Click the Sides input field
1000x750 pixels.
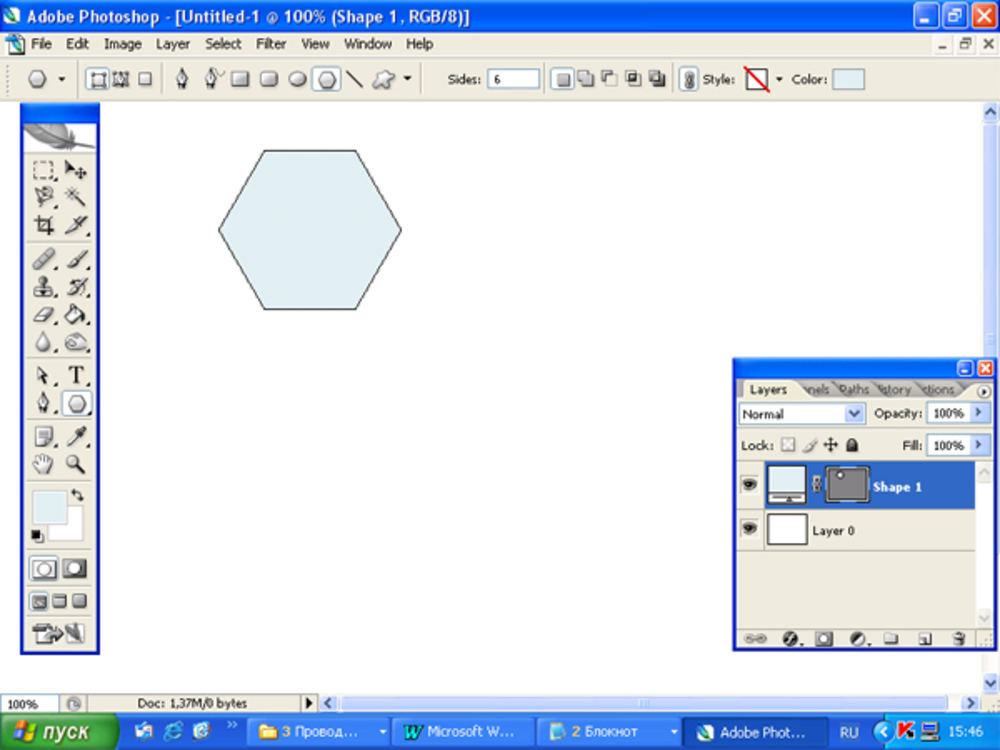513,80
